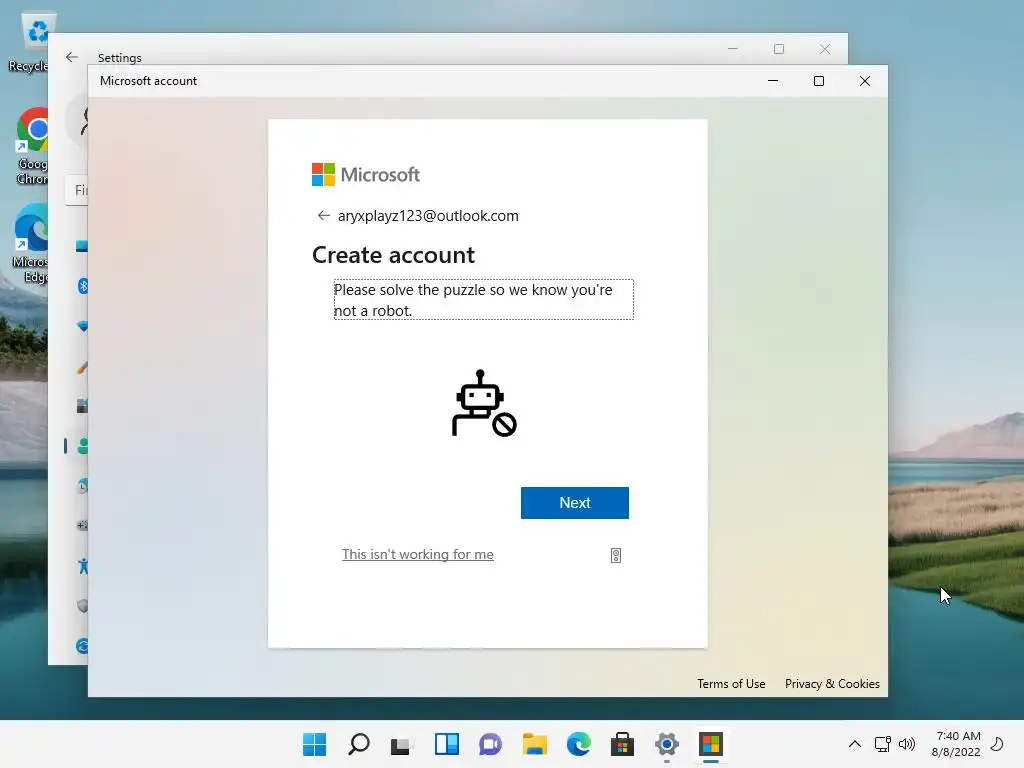The width and height of the screenshot is (1024, 768).
Task: Minimize the Settings window behind
Action: pos(733,49)
